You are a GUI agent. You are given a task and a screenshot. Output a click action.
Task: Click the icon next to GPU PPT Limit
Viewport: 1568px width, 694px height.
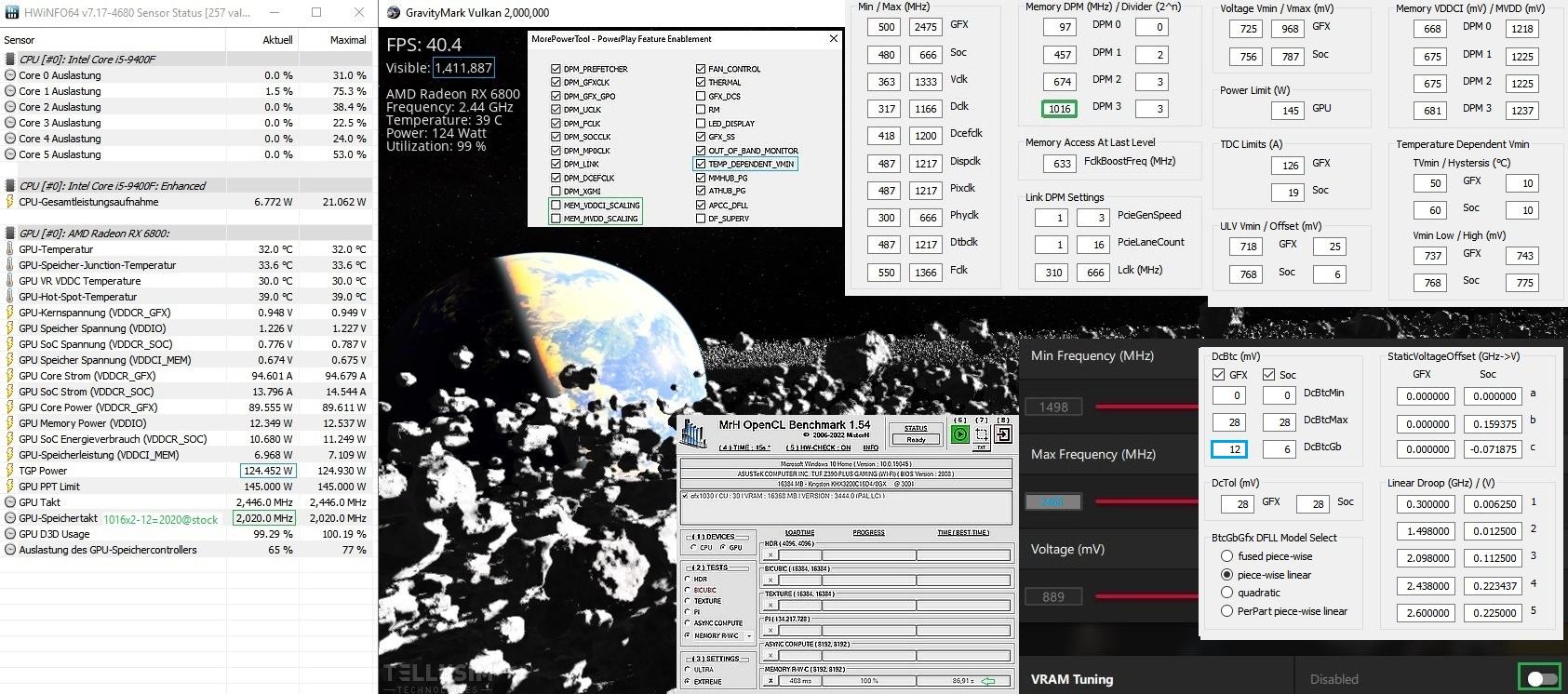(x=10, y=487)
